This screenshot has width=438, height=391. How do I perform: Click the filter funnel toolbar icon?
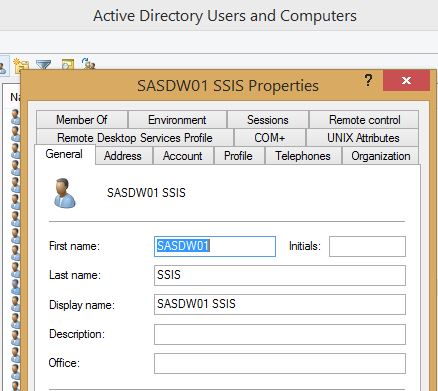[43, 64]
